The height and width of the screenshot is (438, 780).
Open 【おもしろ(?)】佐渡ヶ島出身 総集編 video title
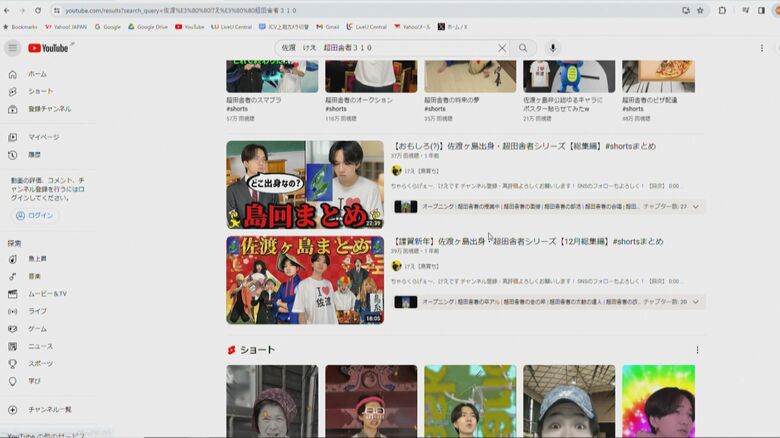525,146
